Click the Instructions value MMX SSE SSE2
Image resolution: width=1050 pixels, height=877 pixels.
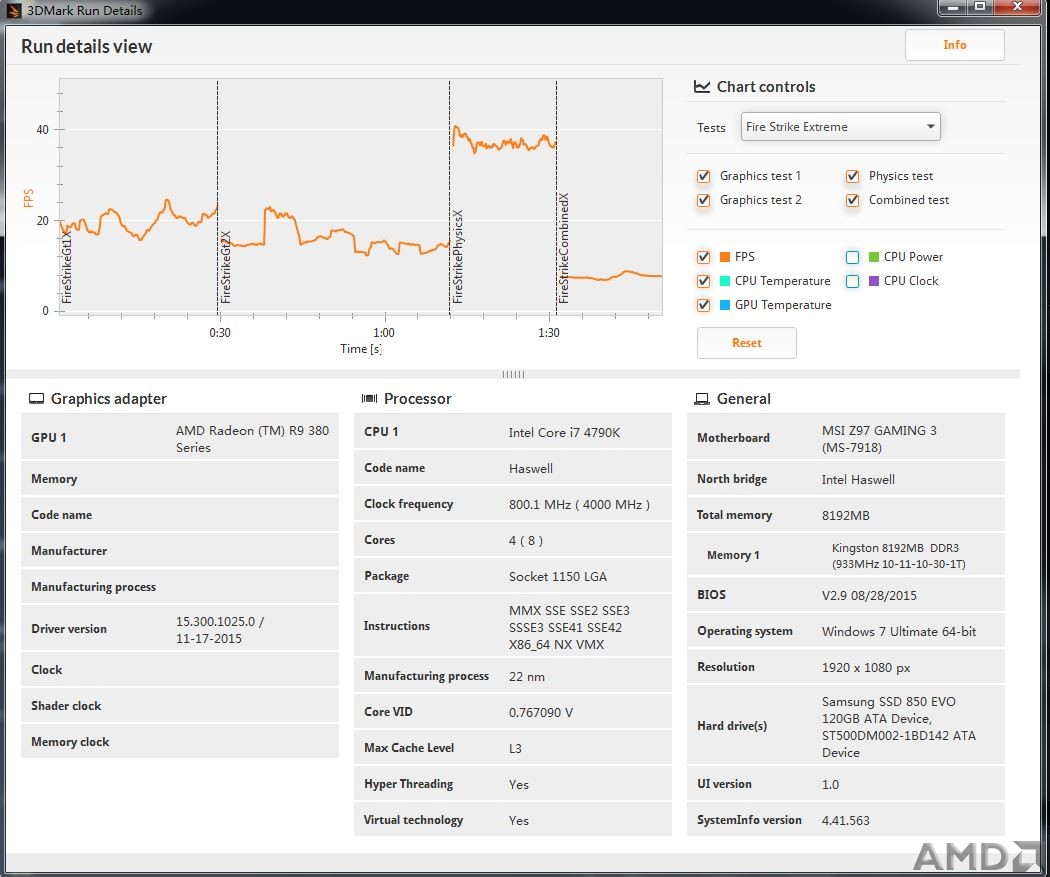click(569, 627)
